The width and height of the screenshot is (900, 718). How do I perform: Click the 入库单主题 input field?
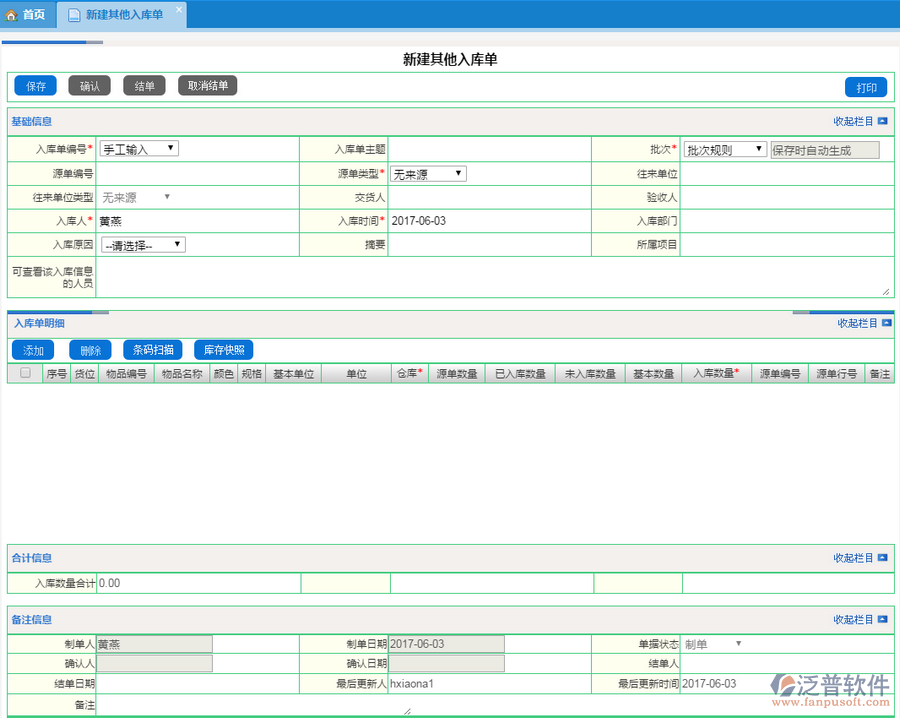489,149
